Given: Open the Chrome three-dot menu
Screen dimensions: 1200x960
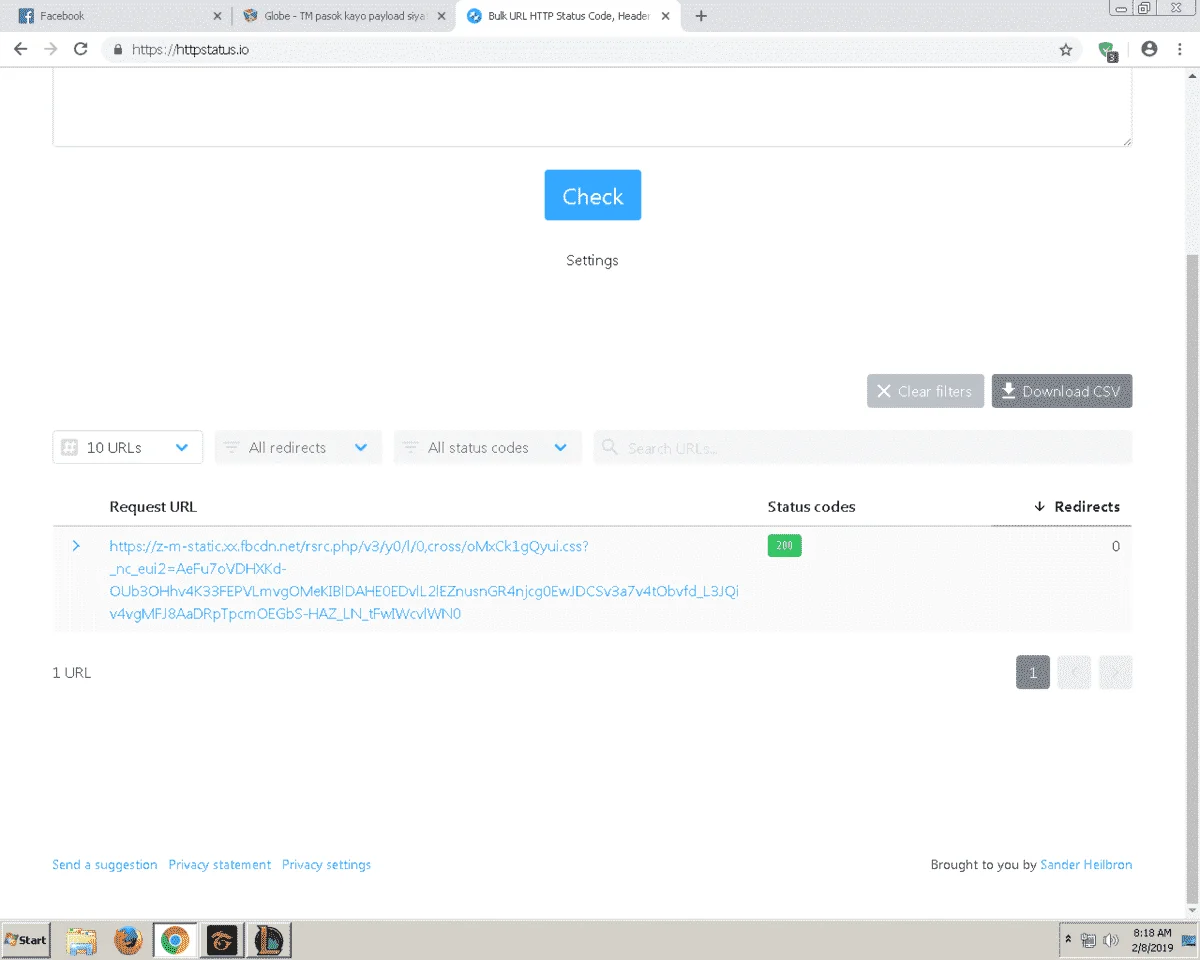Looking at the screenshot, I should [x=1182, y=49].
